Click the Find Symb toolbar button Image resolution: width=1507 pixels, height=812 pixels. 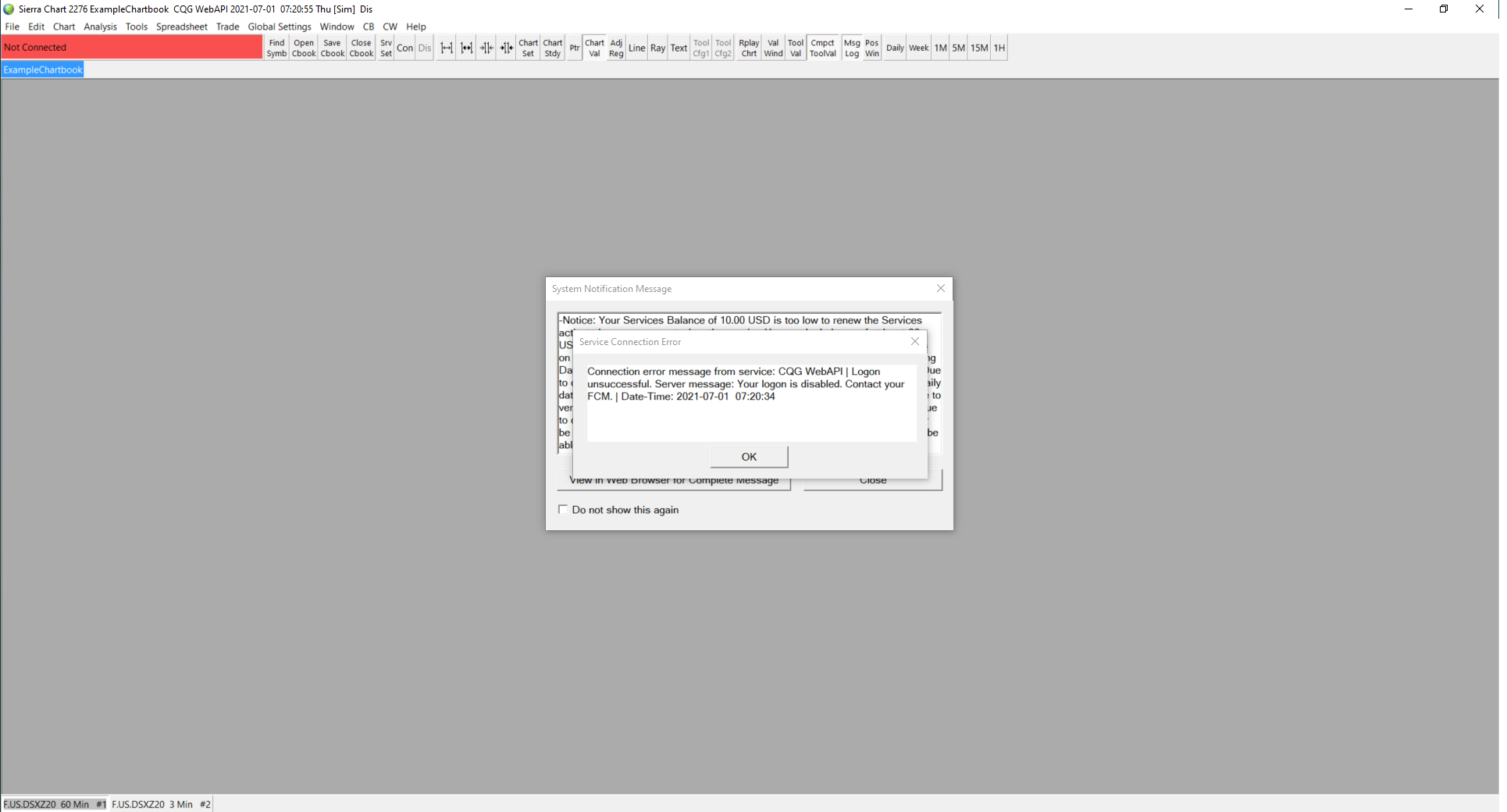tap(276, 48)
